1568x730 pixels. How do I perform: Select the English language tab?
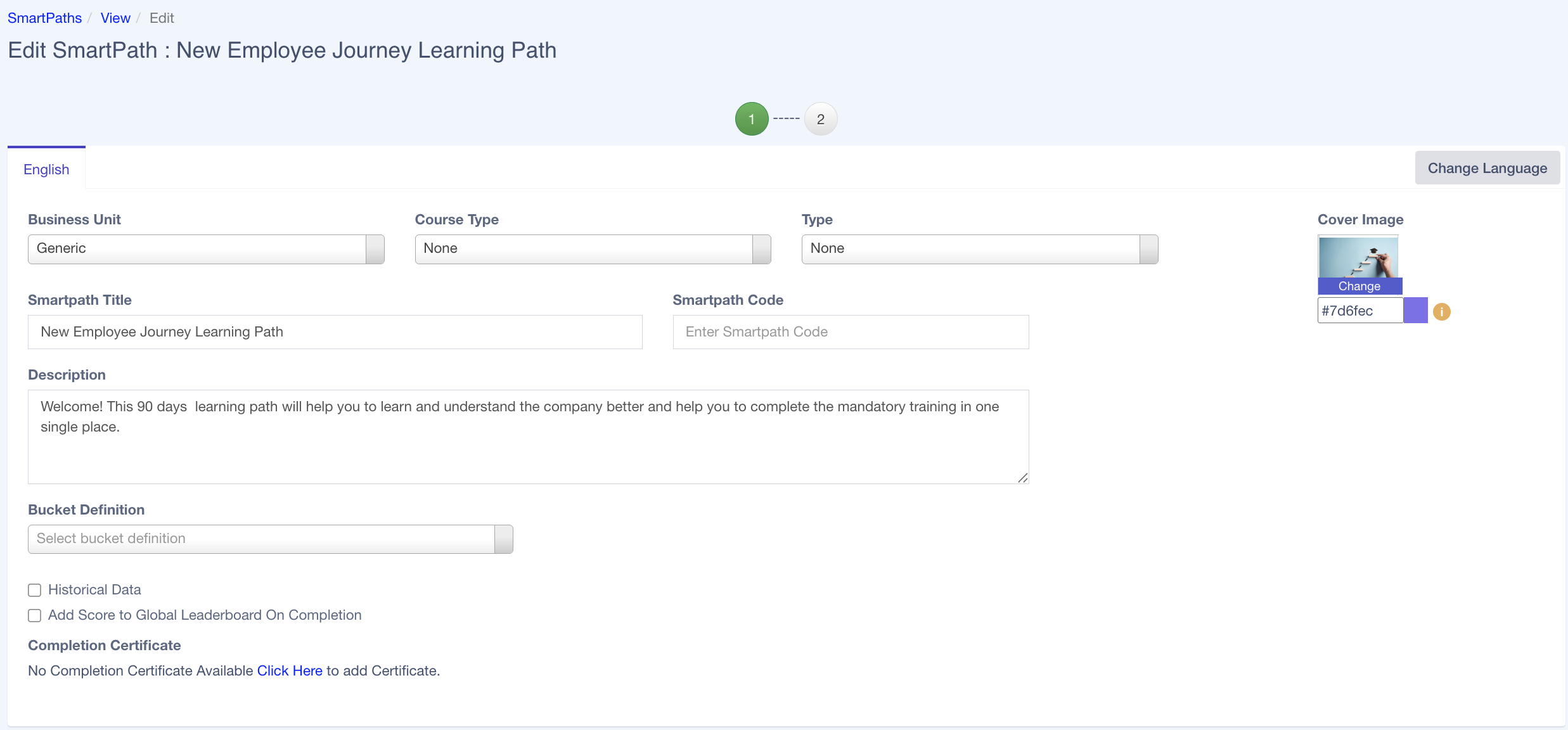pyautogui.click(x=46, y=169)
